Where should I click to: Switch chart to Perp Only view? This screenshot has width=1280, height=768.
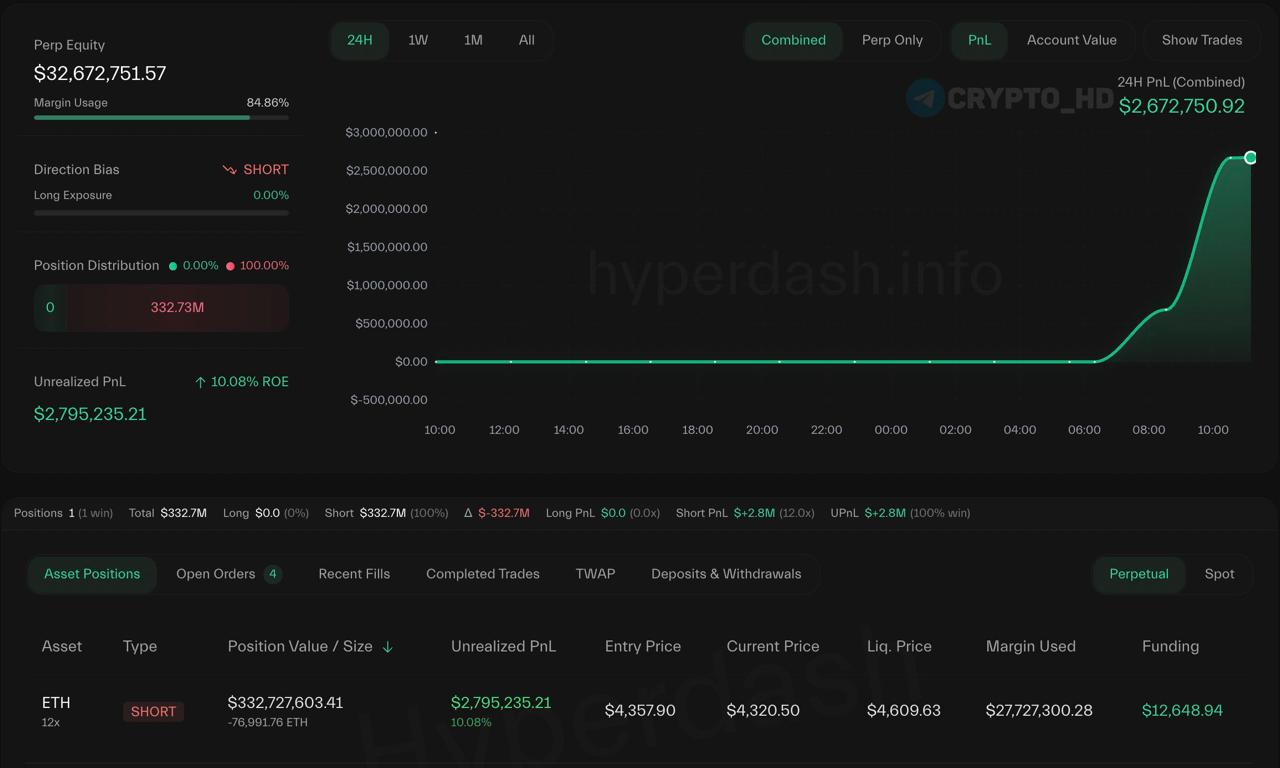892,40
